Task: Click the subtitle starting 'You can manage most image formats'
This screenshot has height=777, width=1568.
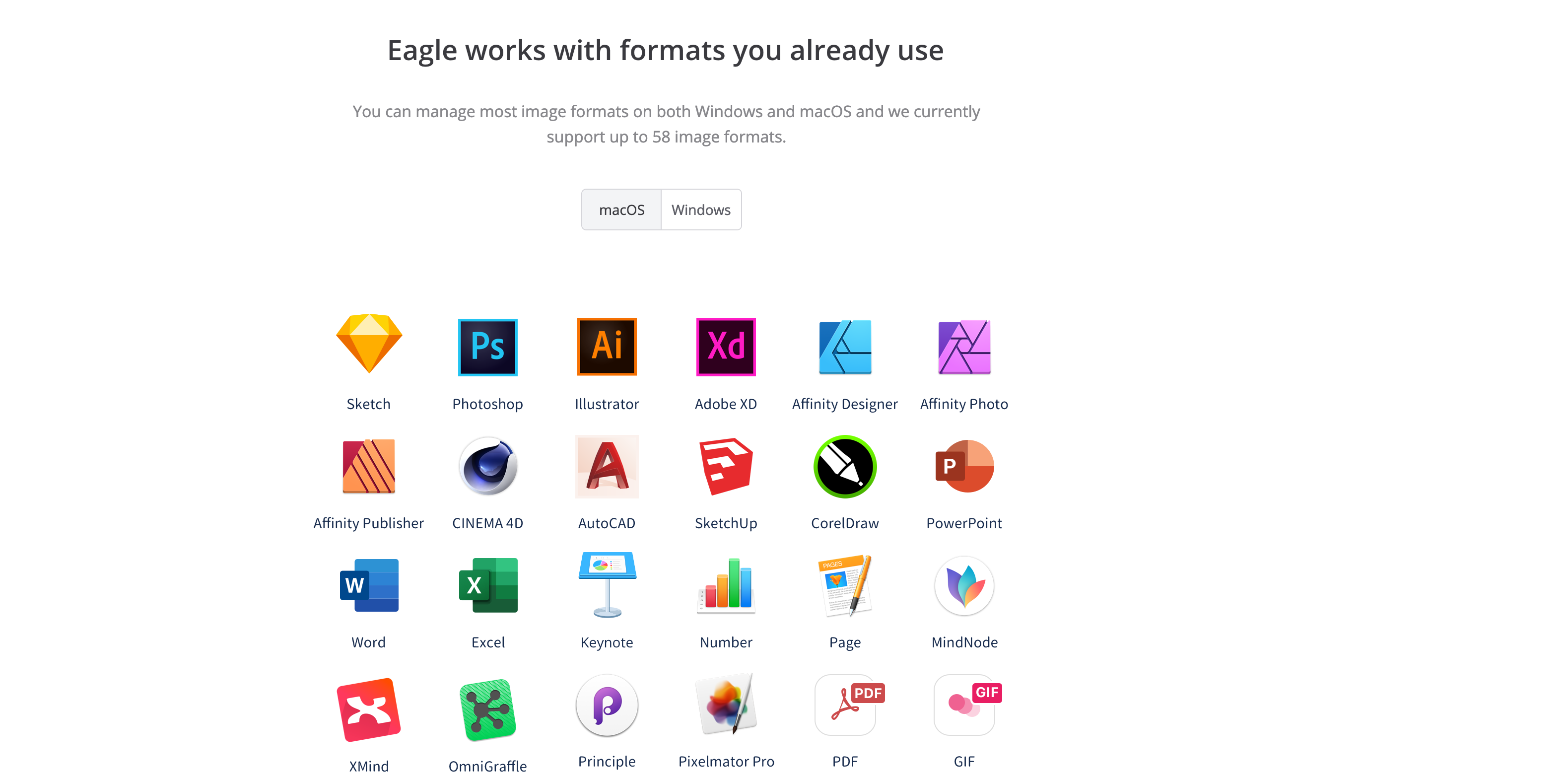Action: coord(666,124)
